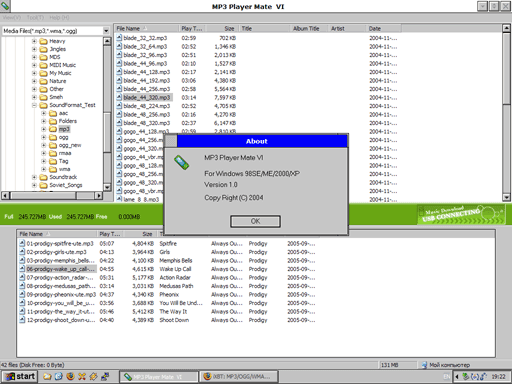Image resolution: width=512 pixels, height=384 pixels.
Task: Click the MP3 player icon in About dialog
Action: click(182, 163)
